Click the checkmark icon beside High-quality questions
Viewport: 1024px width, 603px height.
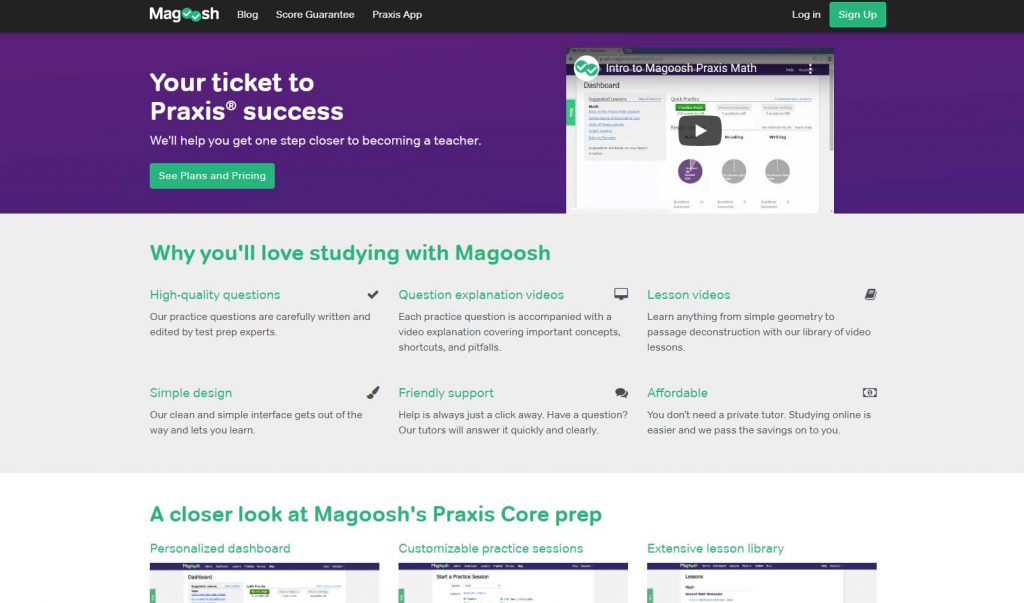(373, 295)
